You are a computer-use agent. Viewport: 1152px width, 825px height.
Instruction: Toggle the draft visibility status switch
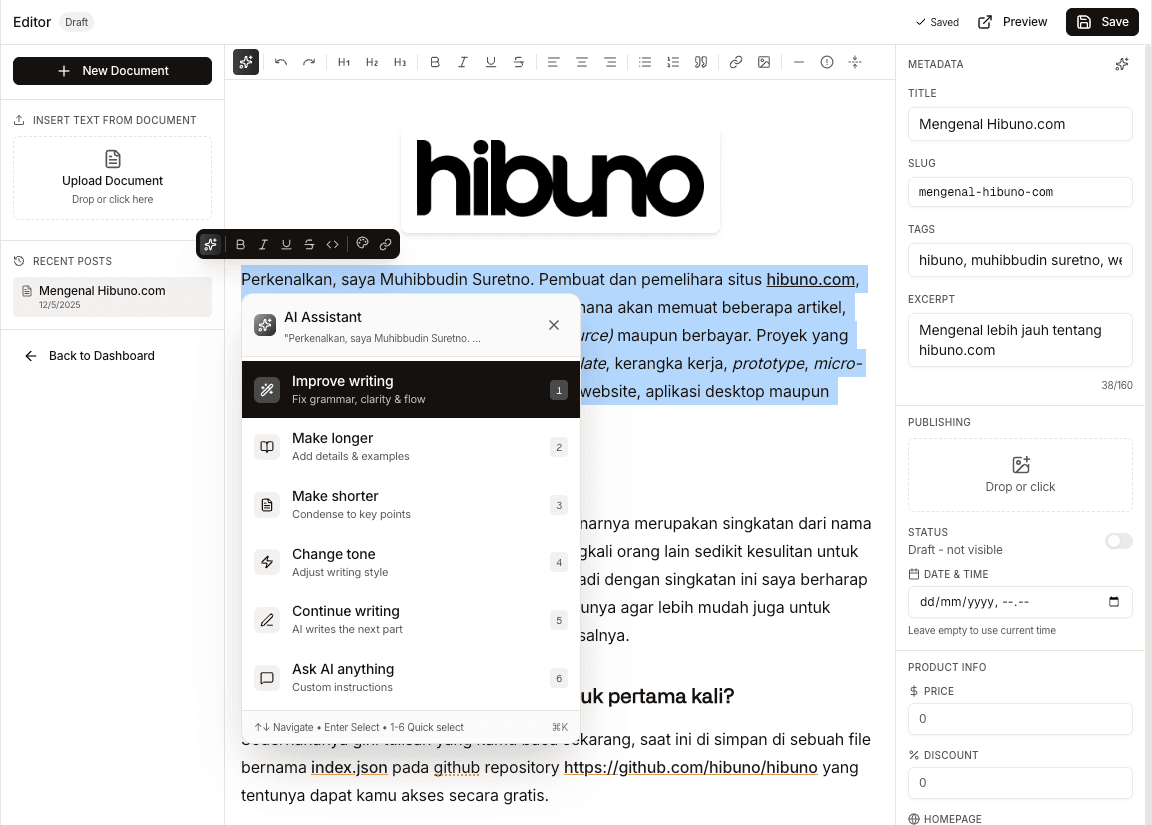click(x=1118, y=541)
